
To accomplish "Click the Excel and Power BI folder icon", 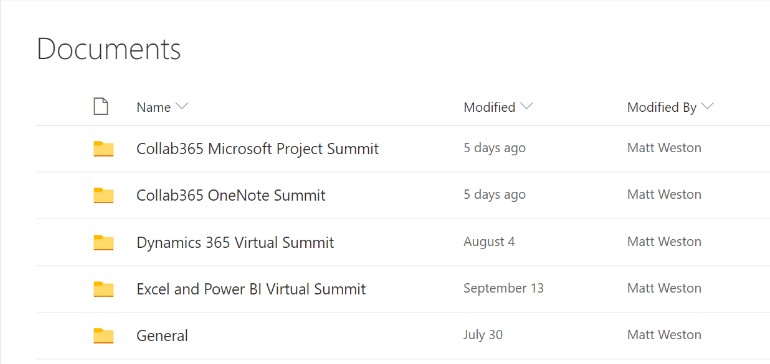I will click(x=104, y=289).
